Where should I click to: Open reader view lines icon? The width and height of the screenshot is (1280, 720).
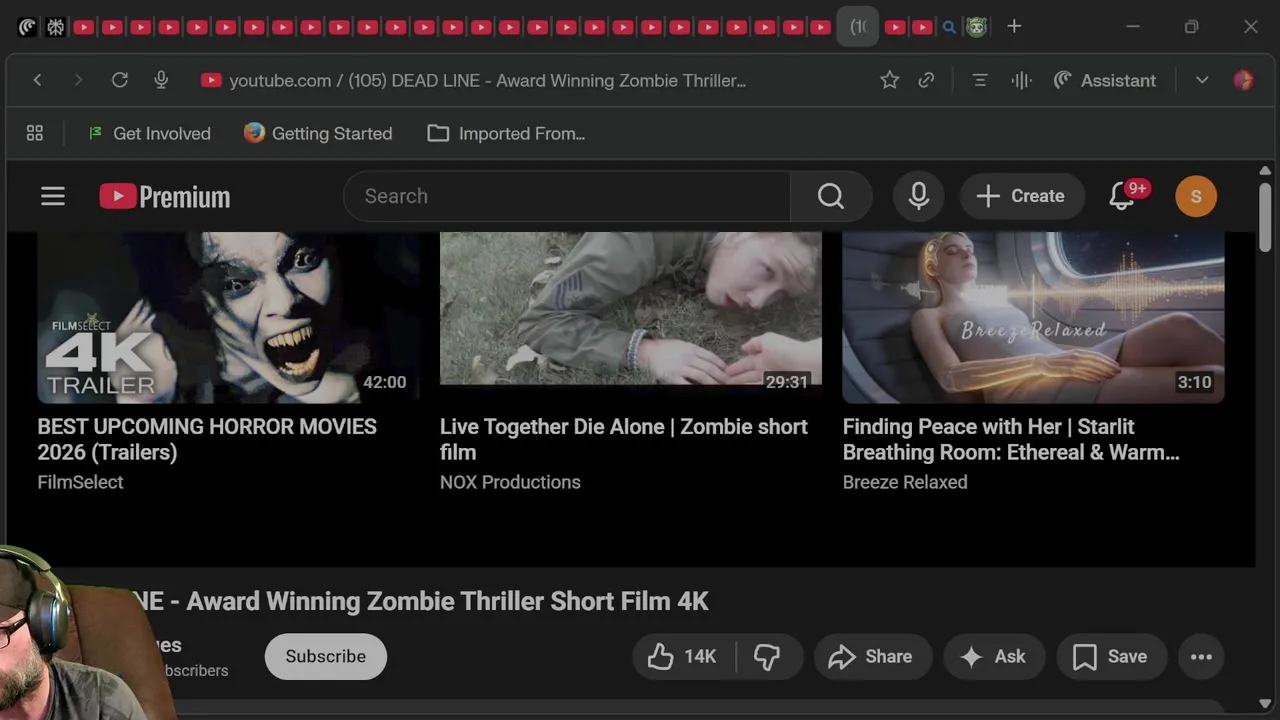pyautogui.click(x=980, y=80)
